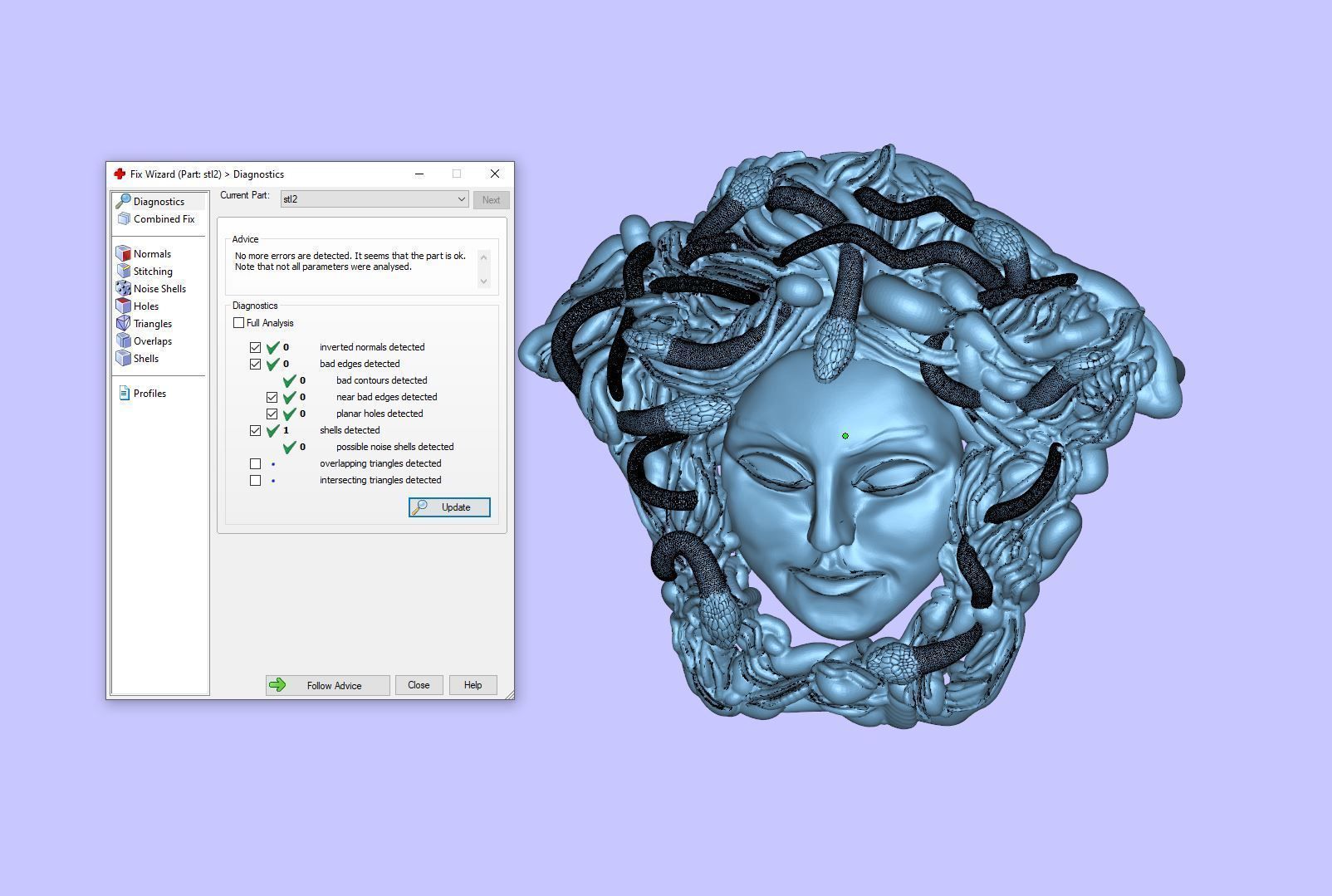This screenshot has height=896, width=1332.
Task: Click the 'bad contours detected' label
Action: [x=382, y=380]
